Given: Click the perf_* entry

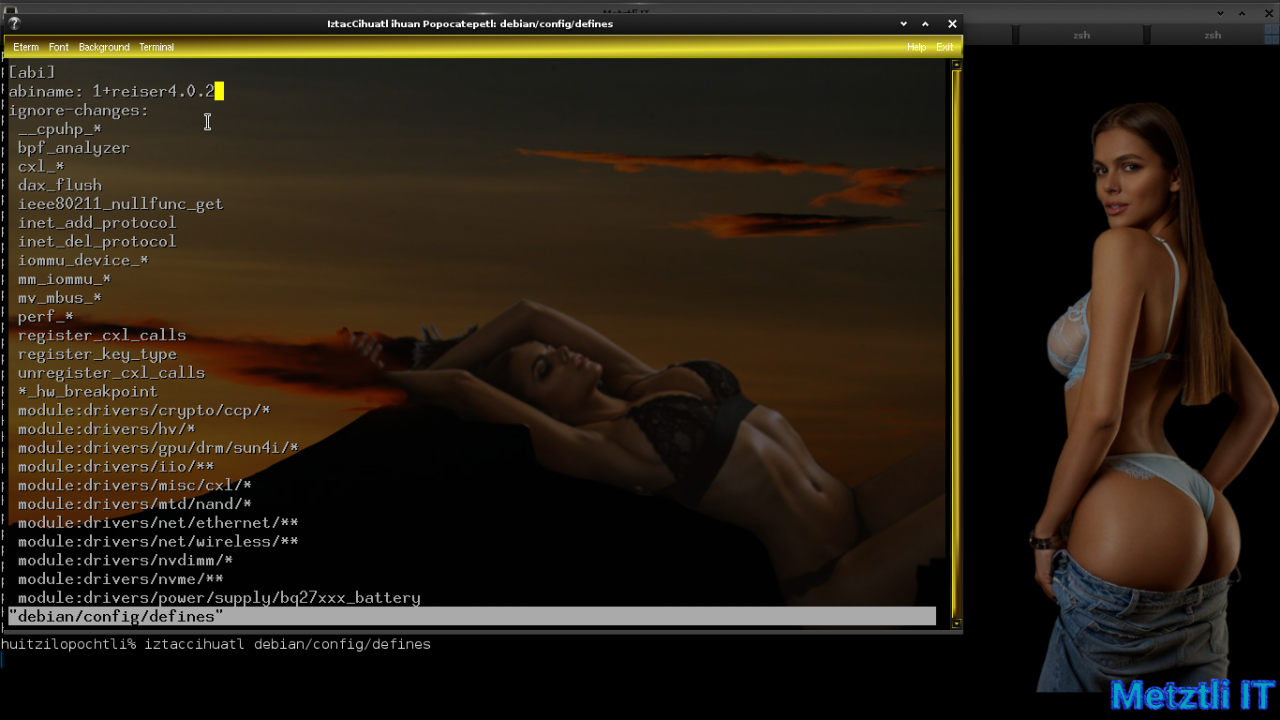Looking at the screenshot, I should click(45, 316).
